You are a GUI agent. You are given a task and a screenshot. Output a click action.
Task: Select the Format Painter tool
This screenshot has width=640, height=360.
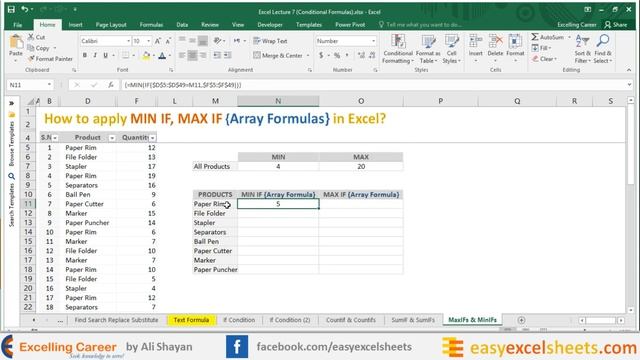(x=50, y=59)
